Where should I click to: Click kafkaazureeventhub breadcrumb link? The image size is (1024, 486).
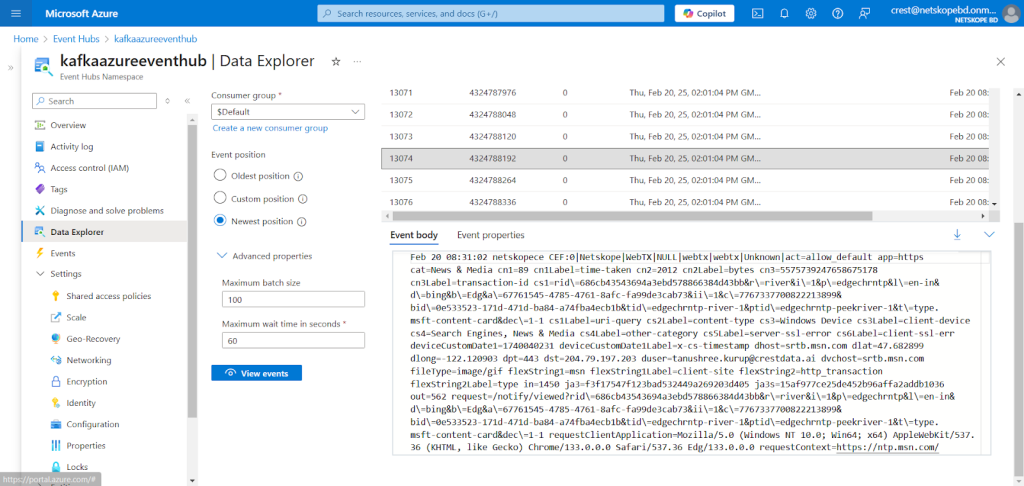point(155,39)
